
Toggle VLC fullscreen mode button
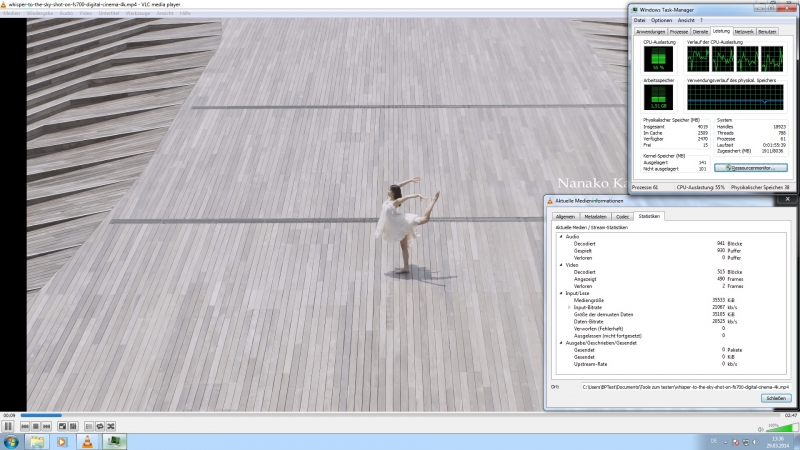pyautogui.click(x=62, y=426)
